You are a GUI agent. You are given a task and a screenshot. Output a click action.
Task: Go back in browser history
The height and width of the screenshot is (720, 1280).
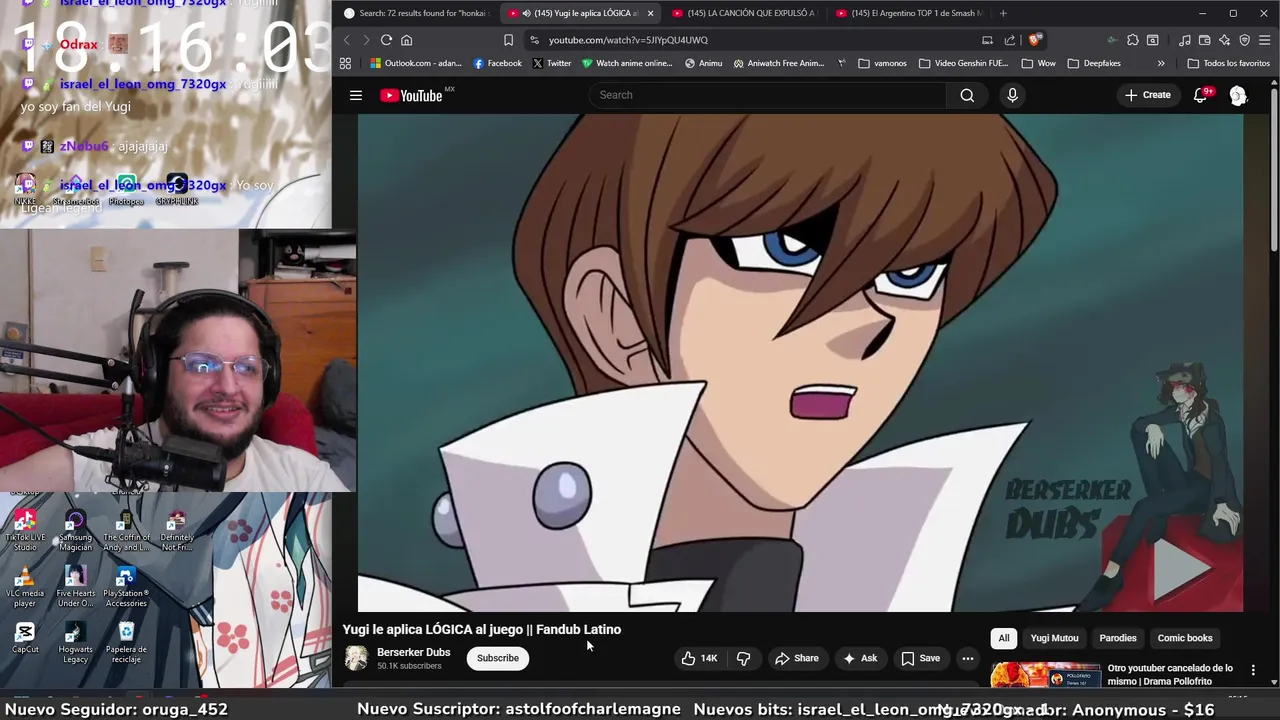346,40
